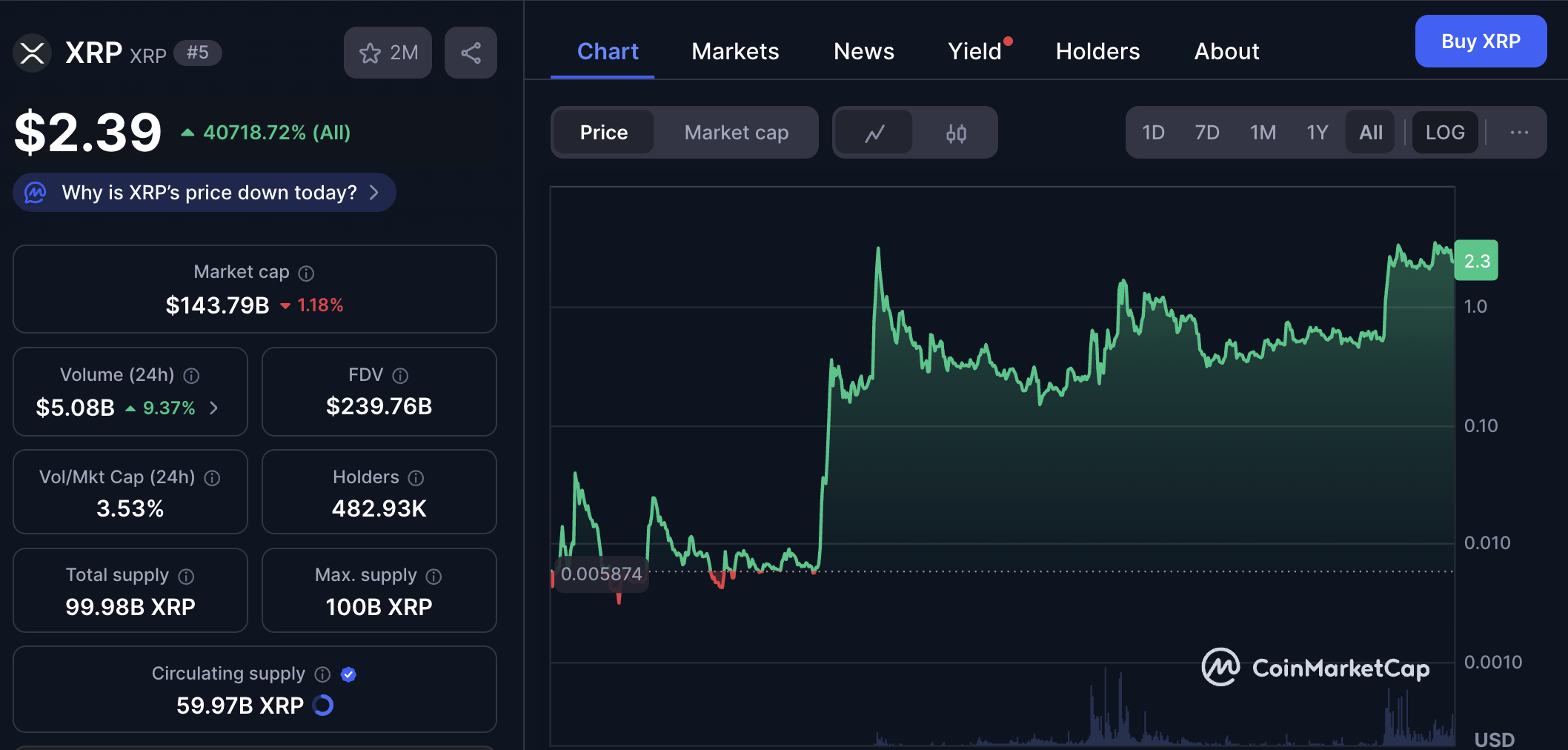Select the 7D time range

(x=1206, y=133)
